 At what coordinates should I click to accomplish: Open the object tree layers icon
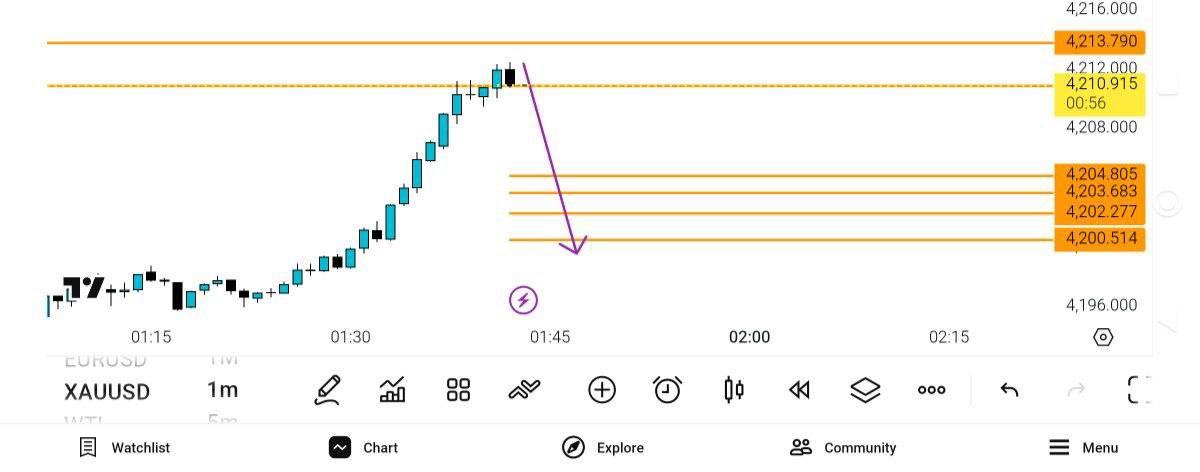pos(865,390)
